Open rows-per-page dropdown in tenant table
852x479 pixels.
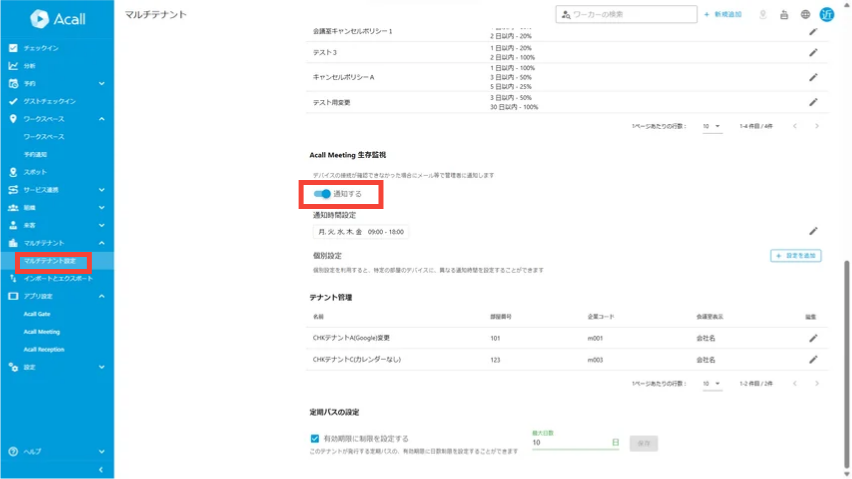click(712, 384)
